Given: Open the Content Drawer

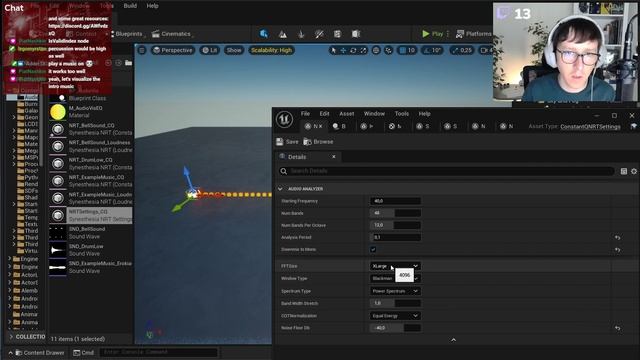Looking at the screenshot, I should [40, 353].
